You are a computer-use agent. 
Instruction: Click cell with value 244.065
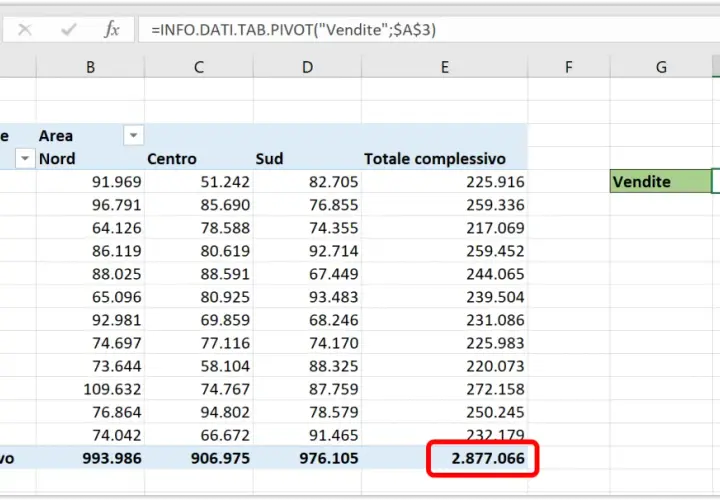coord(444,274)
